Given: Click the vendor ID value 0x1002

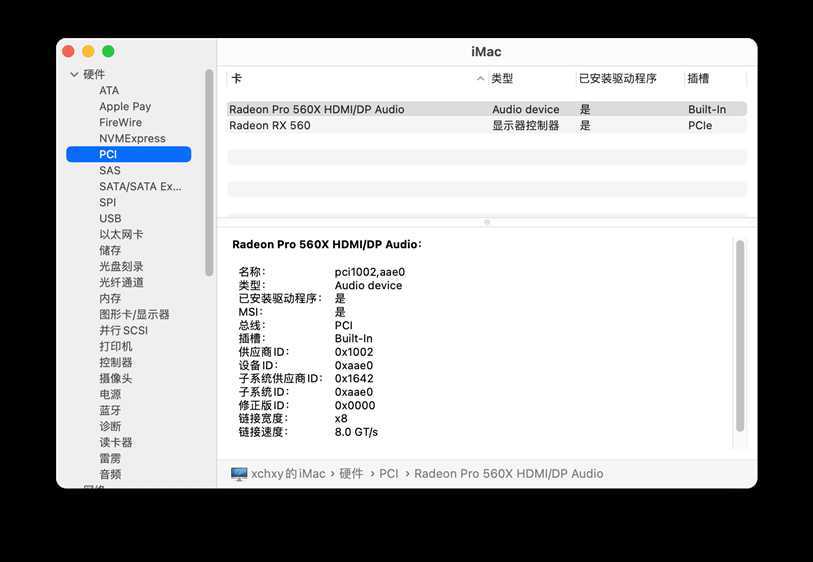Looking at the screenshot, I should 354,352.
